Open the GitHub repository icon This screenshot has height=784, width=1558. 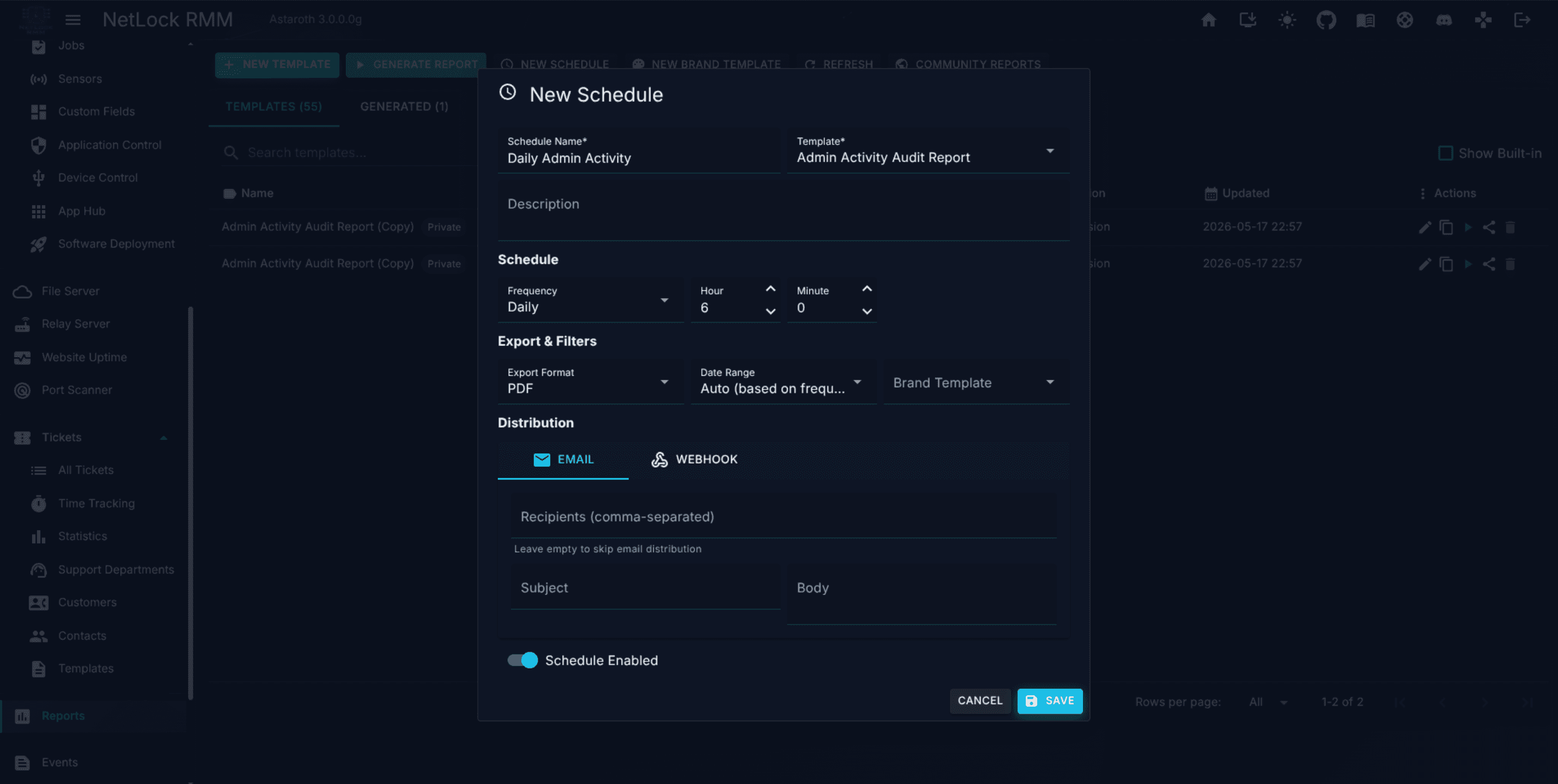tap(1326, 20)
